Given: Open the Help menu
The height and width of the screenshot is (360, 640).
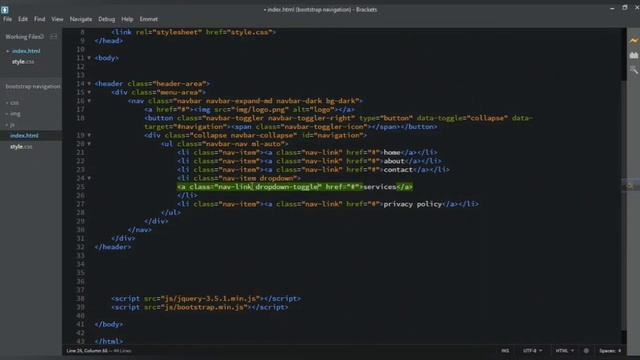Looking at the screenshot, I should [x=127, y=19].
